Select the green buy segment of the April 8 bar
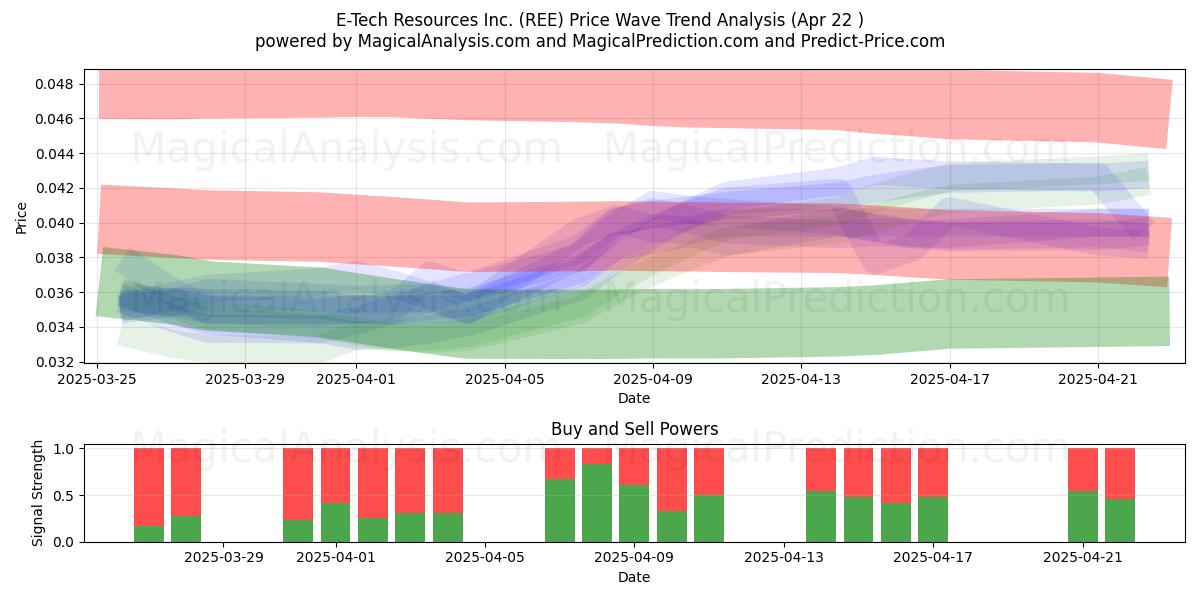The image size is (1200, 600). [x=597, y=503]
